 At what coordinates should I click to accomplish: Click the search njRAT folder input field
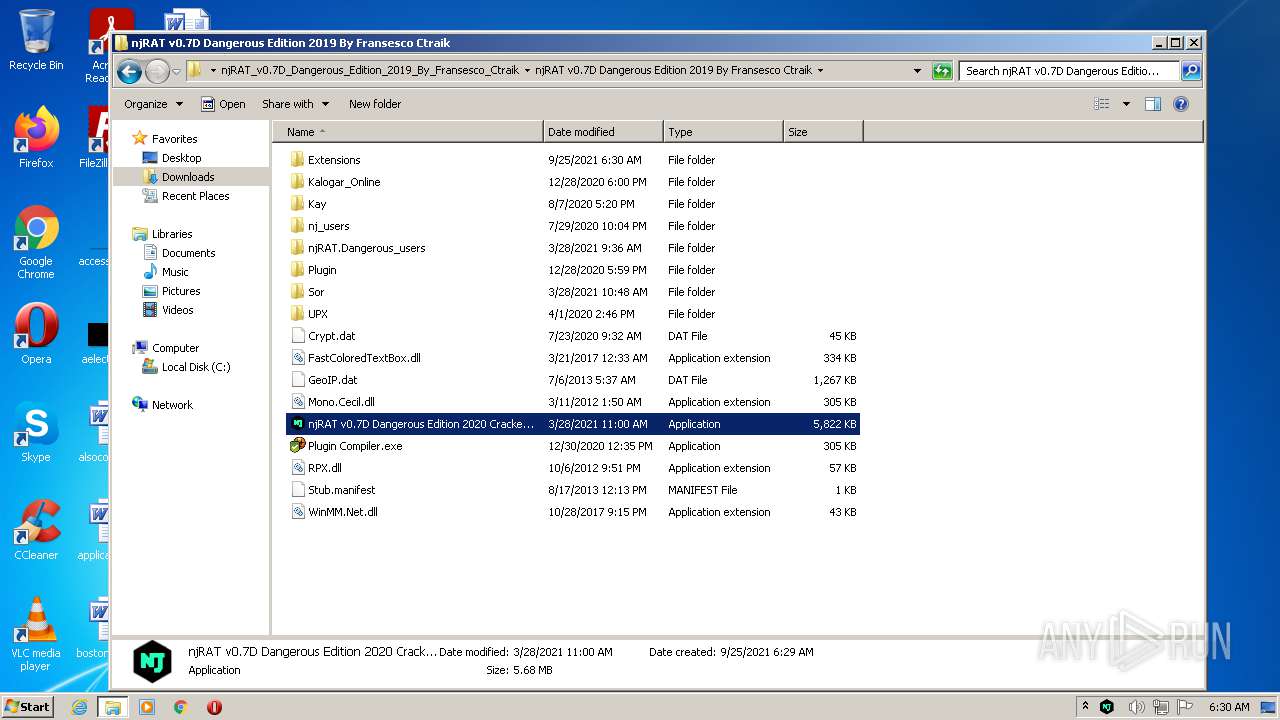[x=1068, y=71]
